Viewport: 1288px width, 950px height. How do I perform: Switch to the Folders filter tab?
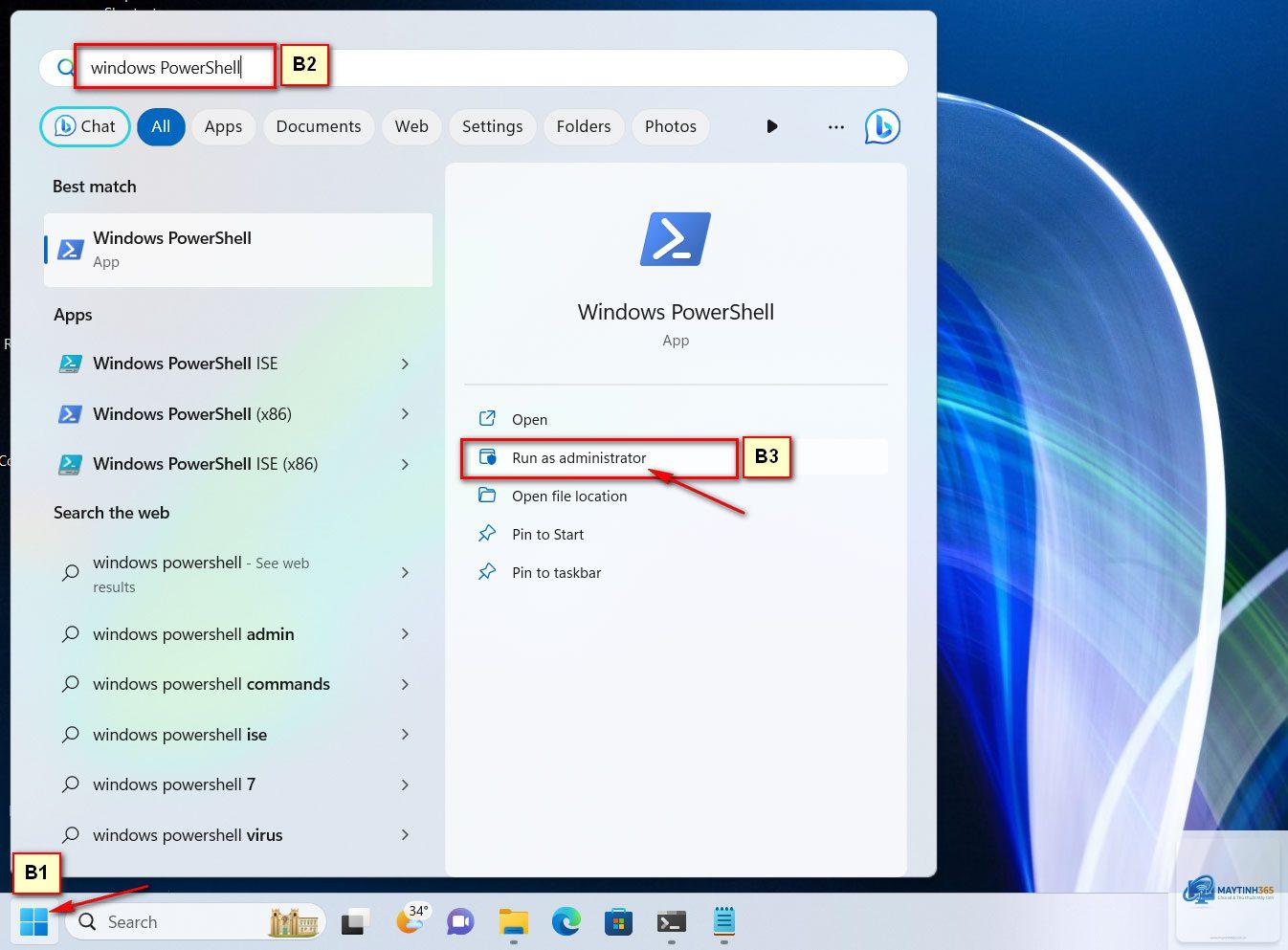click(584, 126)
